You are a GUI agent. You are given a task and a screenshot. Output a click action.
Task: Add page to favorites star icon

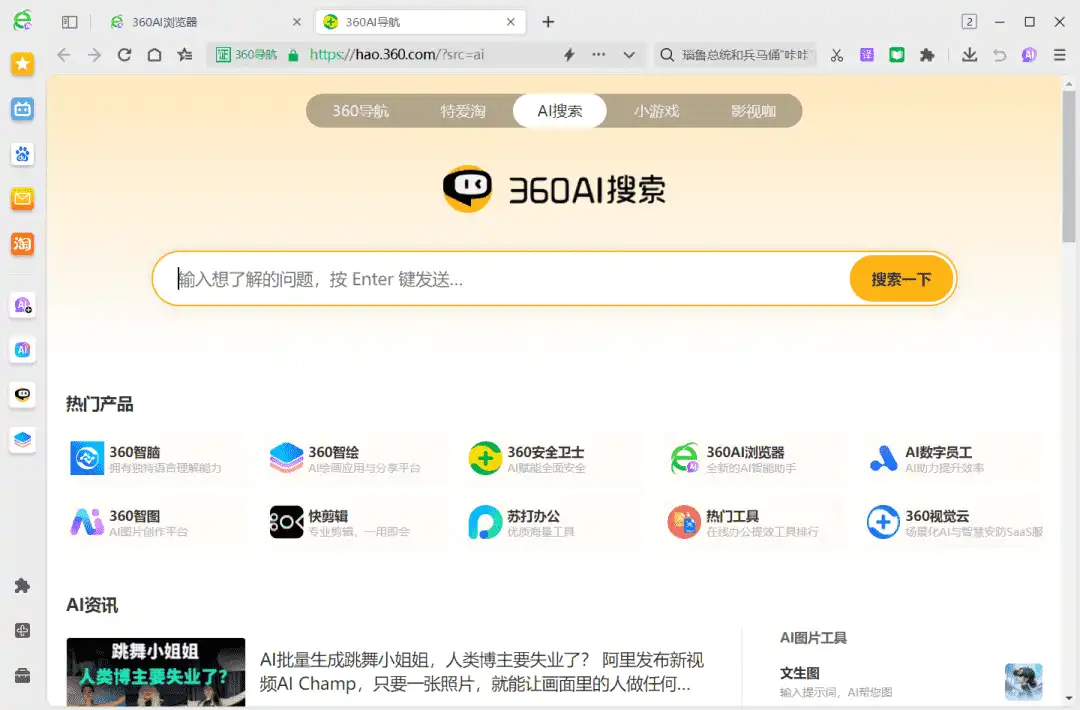click(185, 55)
